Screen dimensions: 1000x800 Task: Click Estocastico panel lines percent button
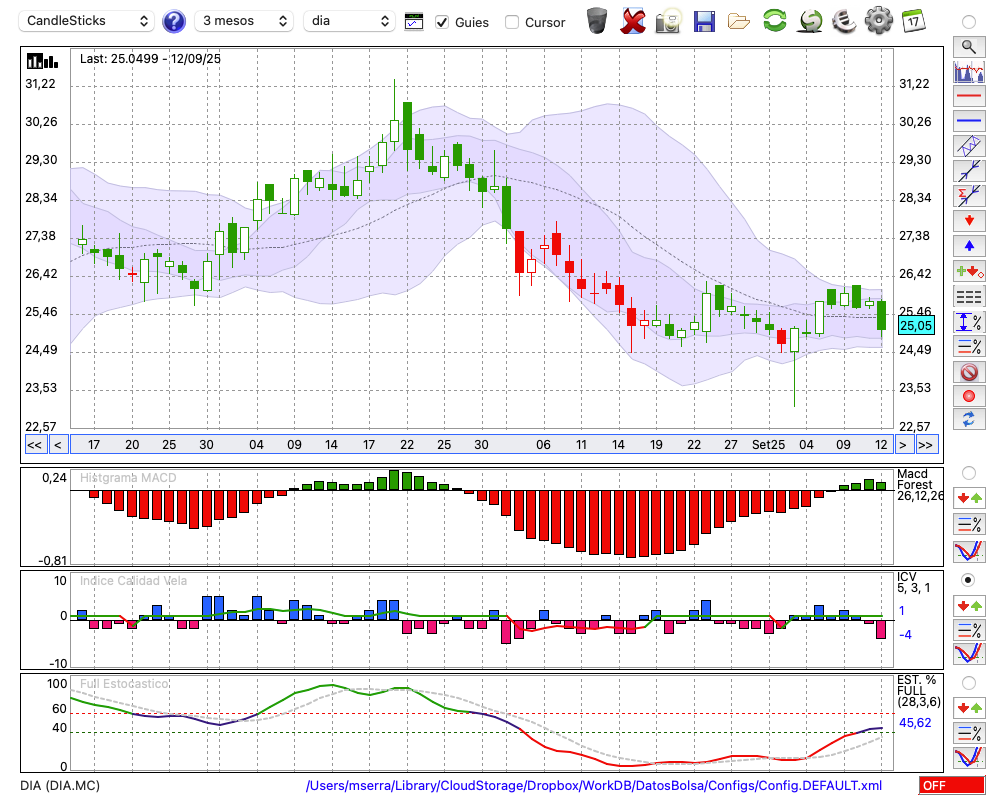pos(969,733)
